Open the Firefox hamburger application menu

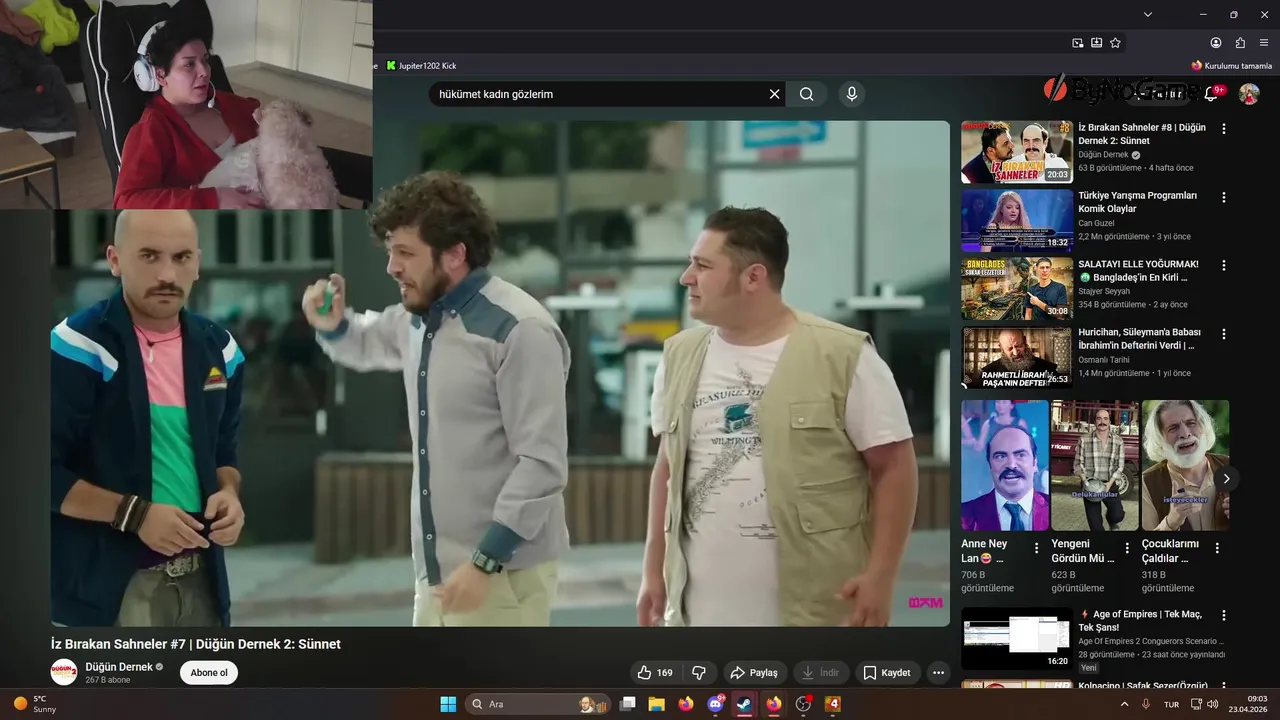click(x=1265, y=43)
